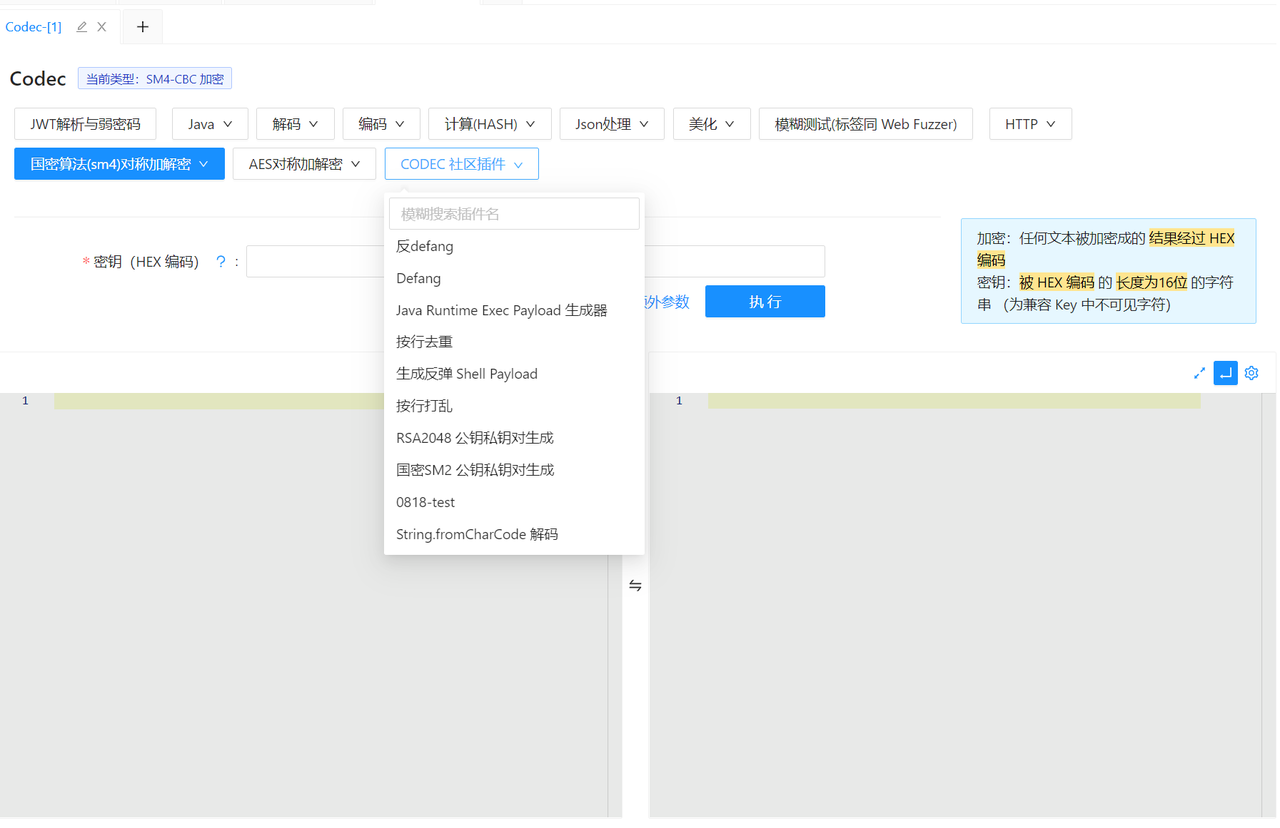
Task: Open 模糊测试(标签同 Web Fuzzer) button
Action: pyautogui.click(x=865, y=124)
